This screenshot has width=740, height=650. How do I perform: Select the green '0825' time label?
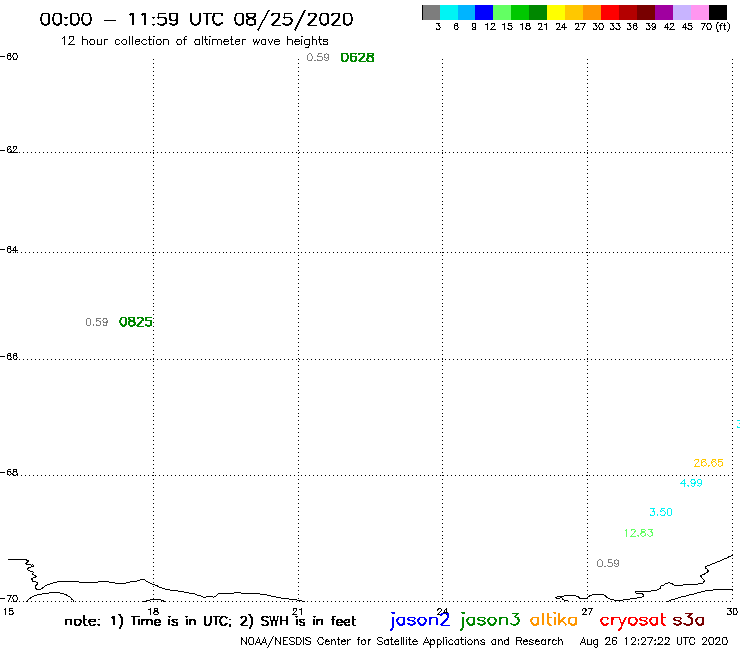[x=136, y=322]
